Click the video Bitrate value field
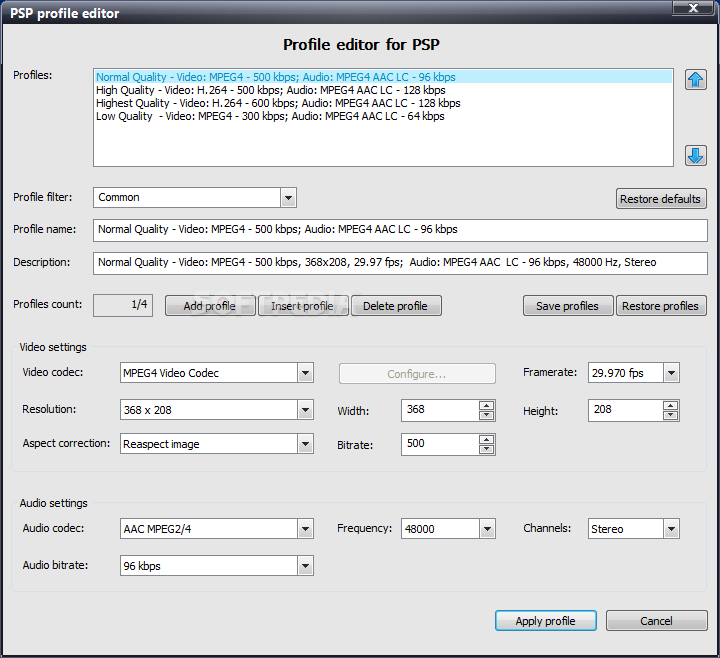Viewport: 720px width, 658px height. [440, 444]
